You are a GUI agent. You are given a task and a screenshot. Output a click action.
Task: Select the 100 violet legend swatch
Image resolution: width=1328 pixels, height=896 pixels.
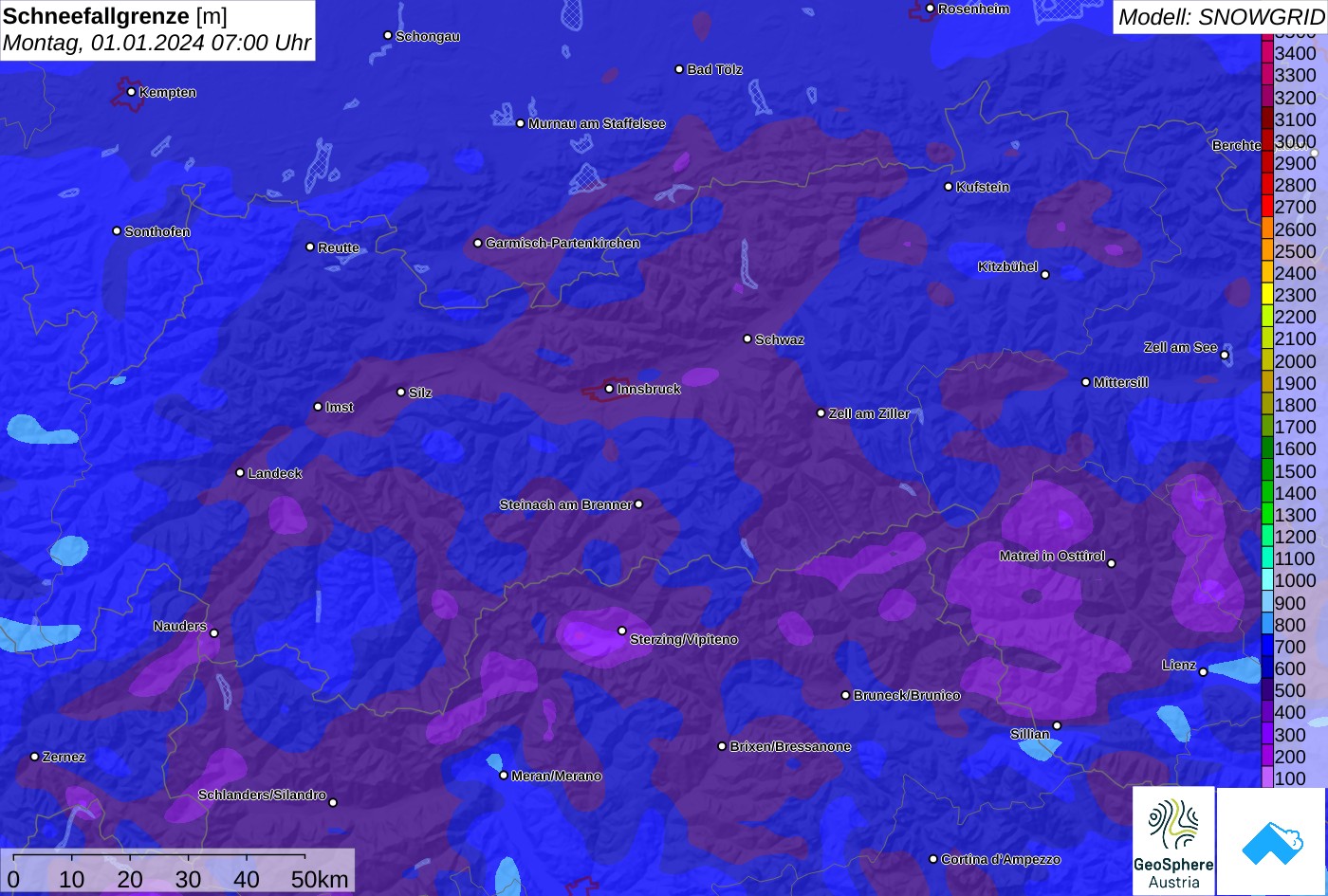(1267, 778)
